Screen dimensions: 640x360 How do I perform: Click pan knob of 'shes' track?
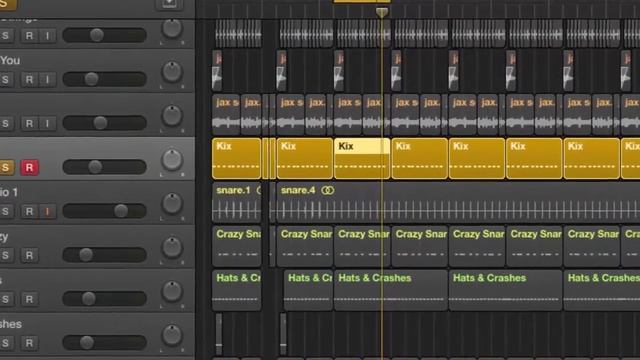172,335
